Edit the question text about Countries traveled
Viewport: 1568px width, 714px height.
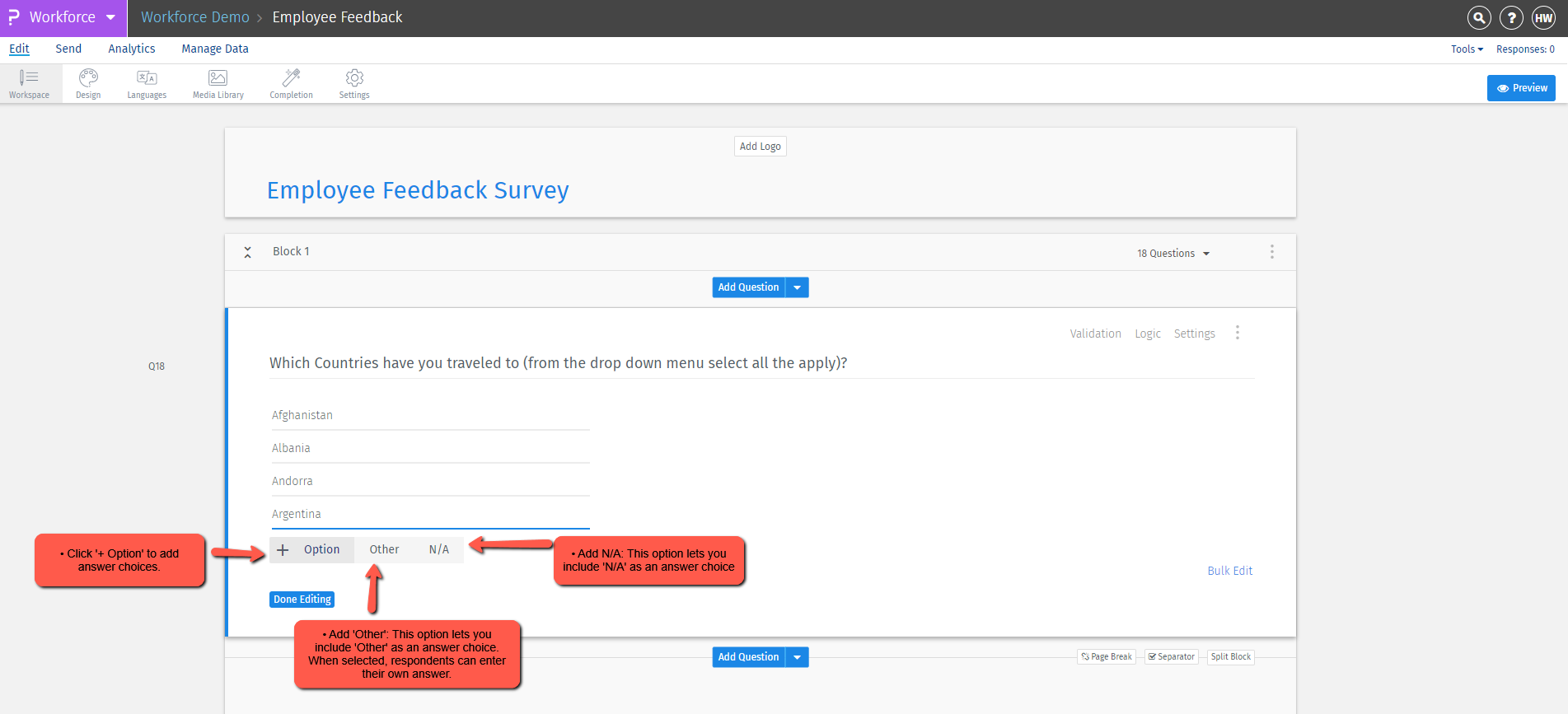[559, 363]
